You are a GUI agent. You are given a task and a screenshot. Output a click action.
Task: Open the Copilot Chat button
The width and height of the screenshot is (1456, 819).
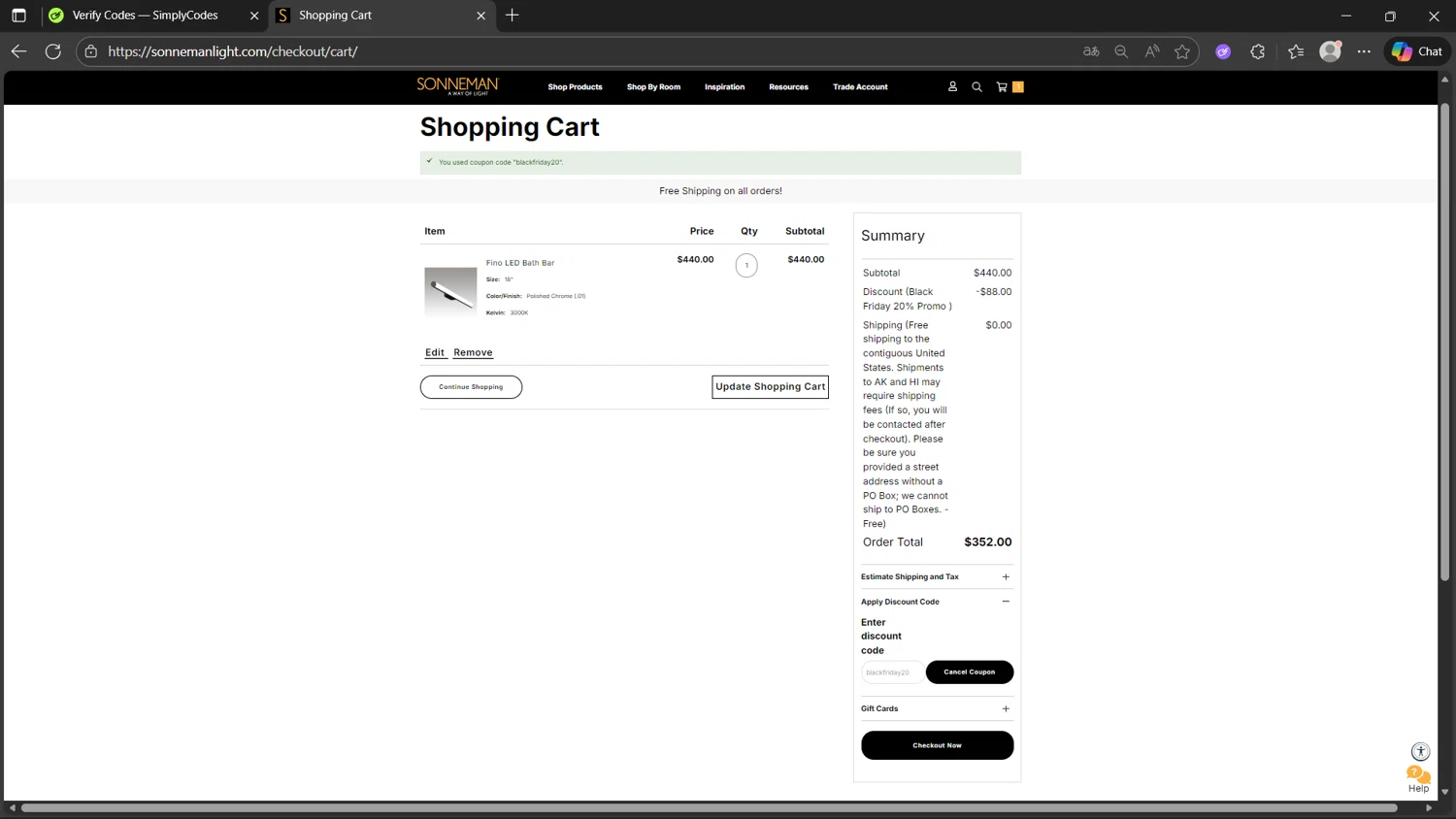(1417, 51)
